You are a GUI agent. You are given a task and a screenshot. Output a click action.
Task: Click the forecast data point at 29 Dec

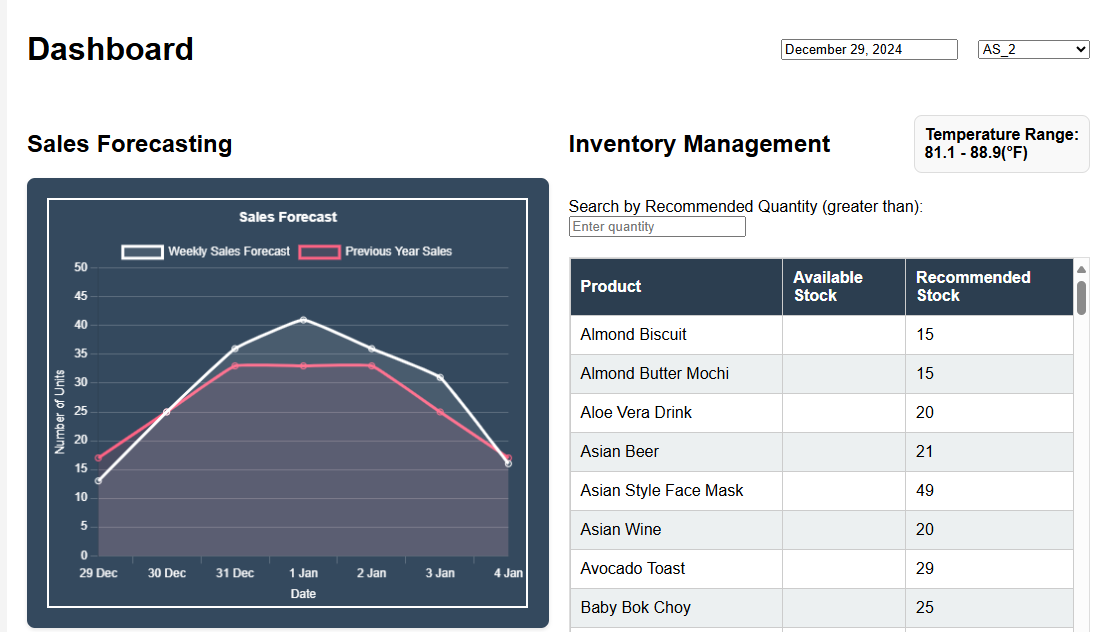coord(98,481)
